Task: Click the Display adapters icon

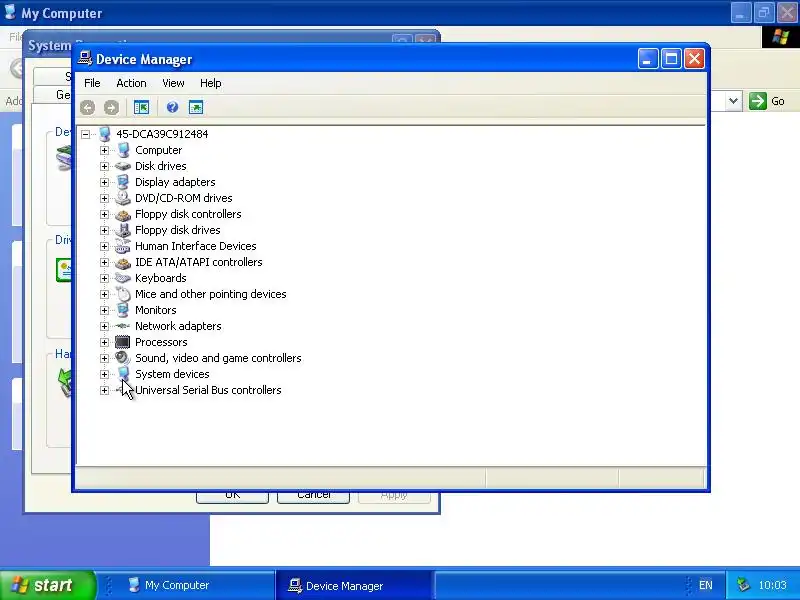Action: tap(123, 182)
